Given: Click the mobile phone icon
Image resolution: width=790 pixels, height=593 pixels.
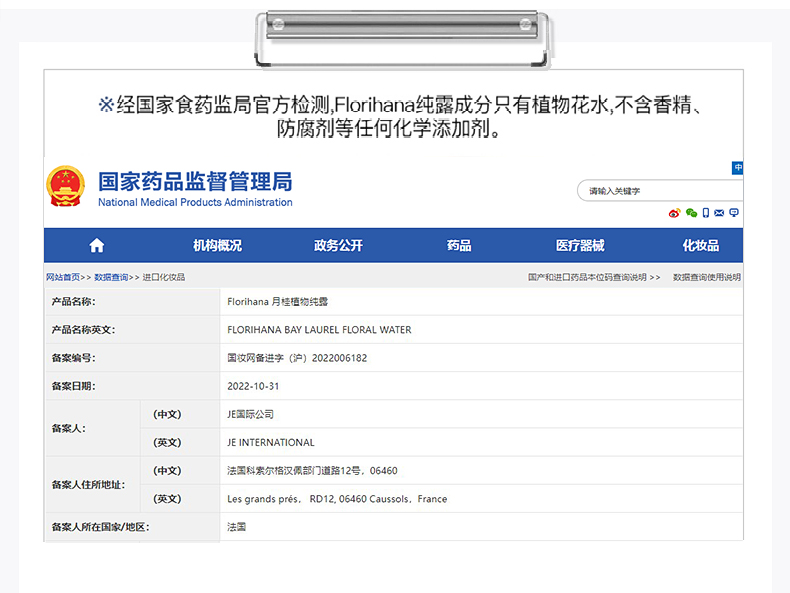Looking at the screenshot, I should click(706, 213).
